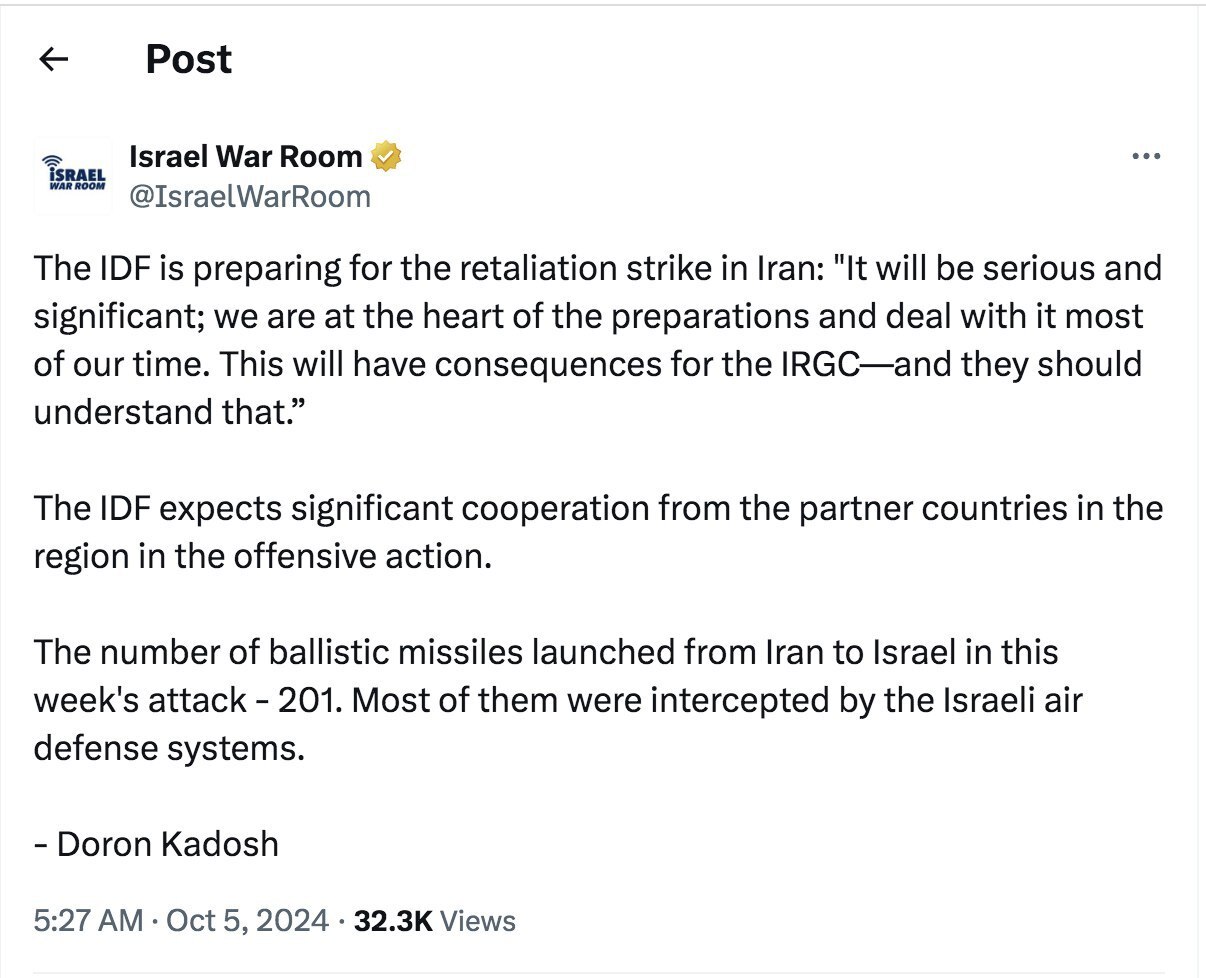The image size is (1206, 978).
Task: Click the gold verified badge
Action: 386,157
